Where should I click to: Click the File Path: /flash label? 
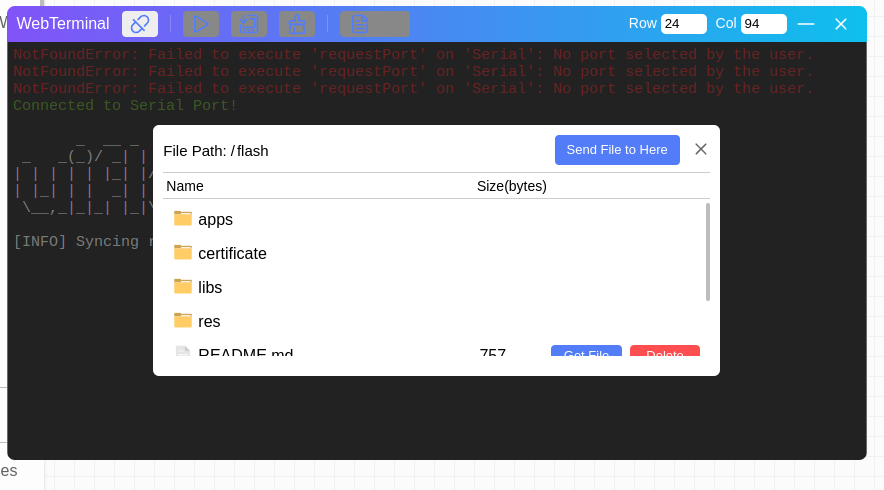(x=216, y=151)
